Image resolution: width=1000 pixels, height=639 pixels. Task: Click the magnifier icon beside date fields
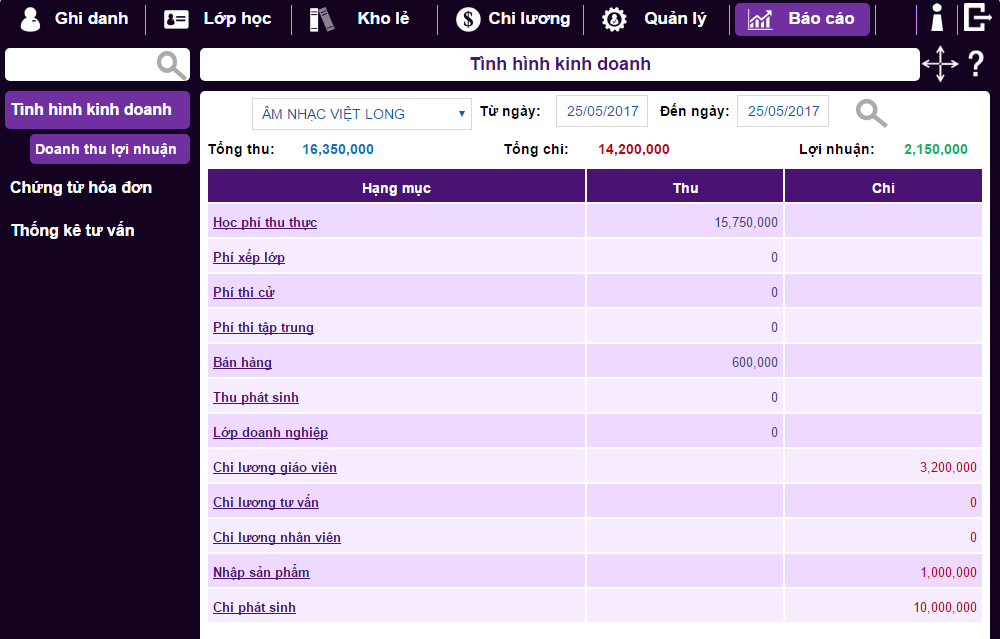coord(871,113)
